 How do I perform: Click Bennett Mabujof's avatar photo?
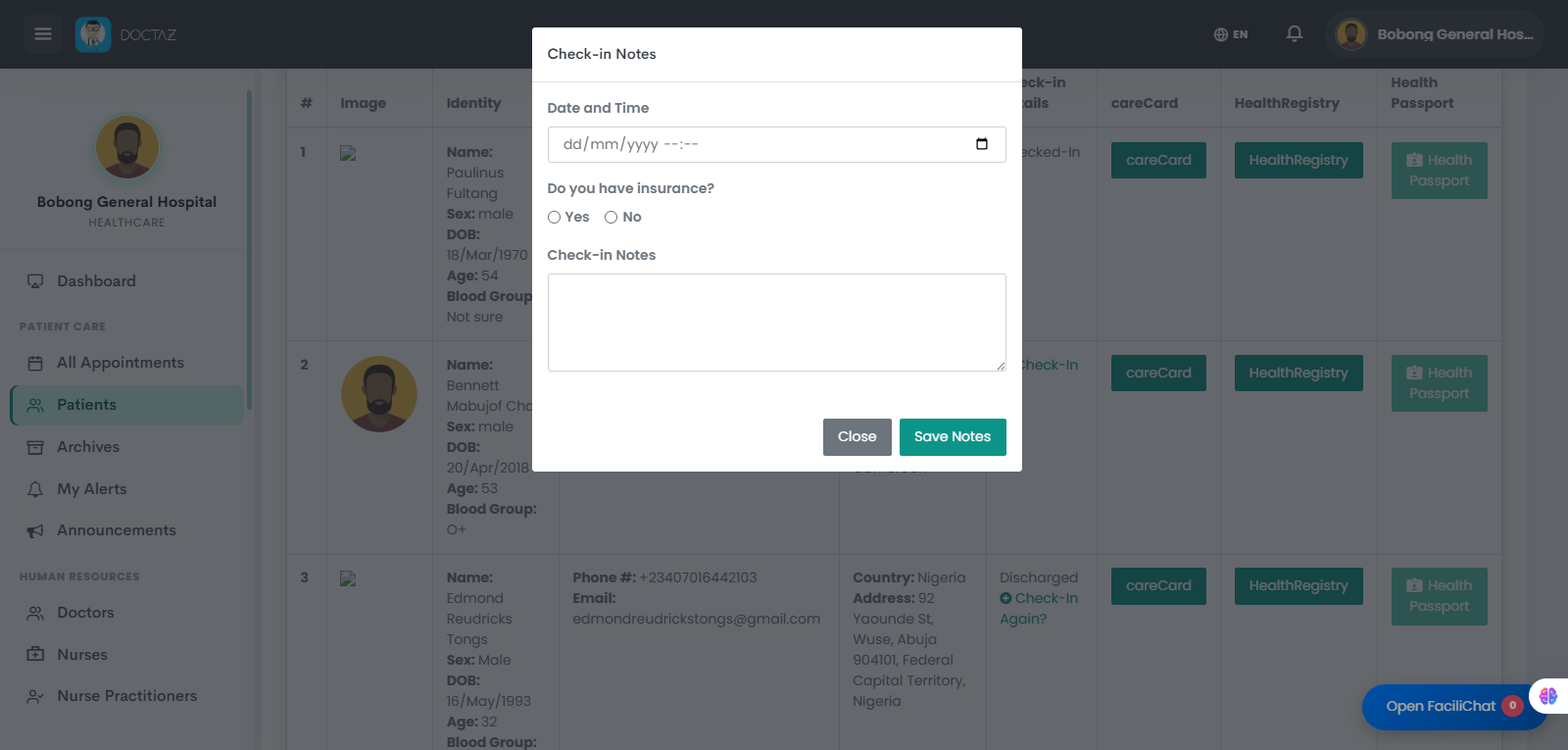(x=379, y=394)
